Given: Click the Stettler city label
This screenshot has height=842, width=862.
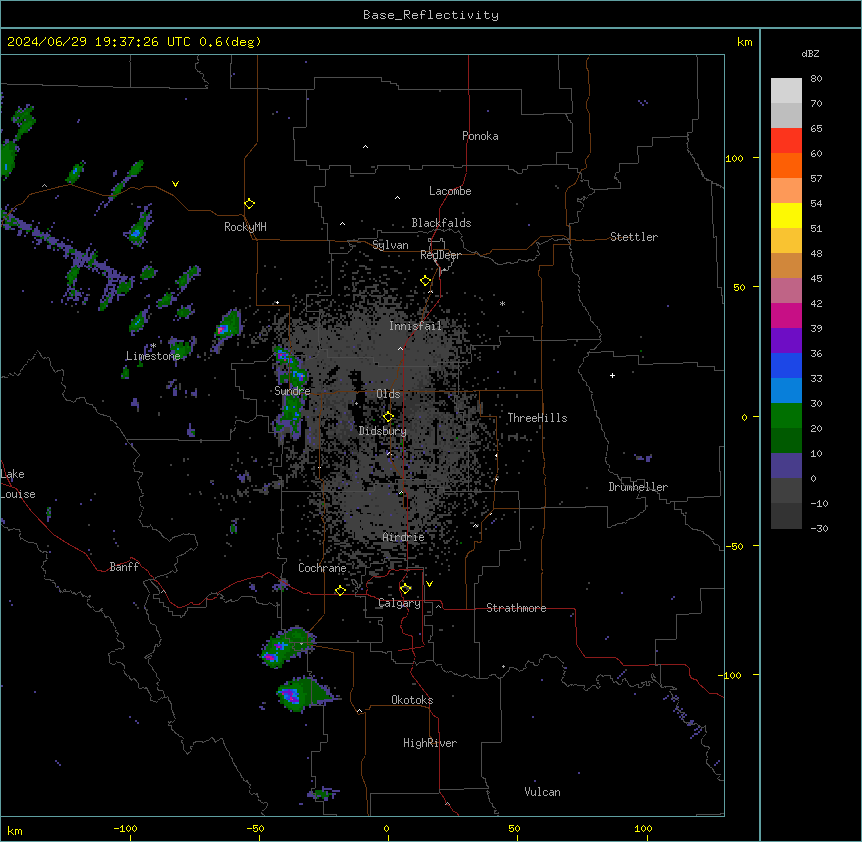Looking at the screenshot, I should click(634, 237).
